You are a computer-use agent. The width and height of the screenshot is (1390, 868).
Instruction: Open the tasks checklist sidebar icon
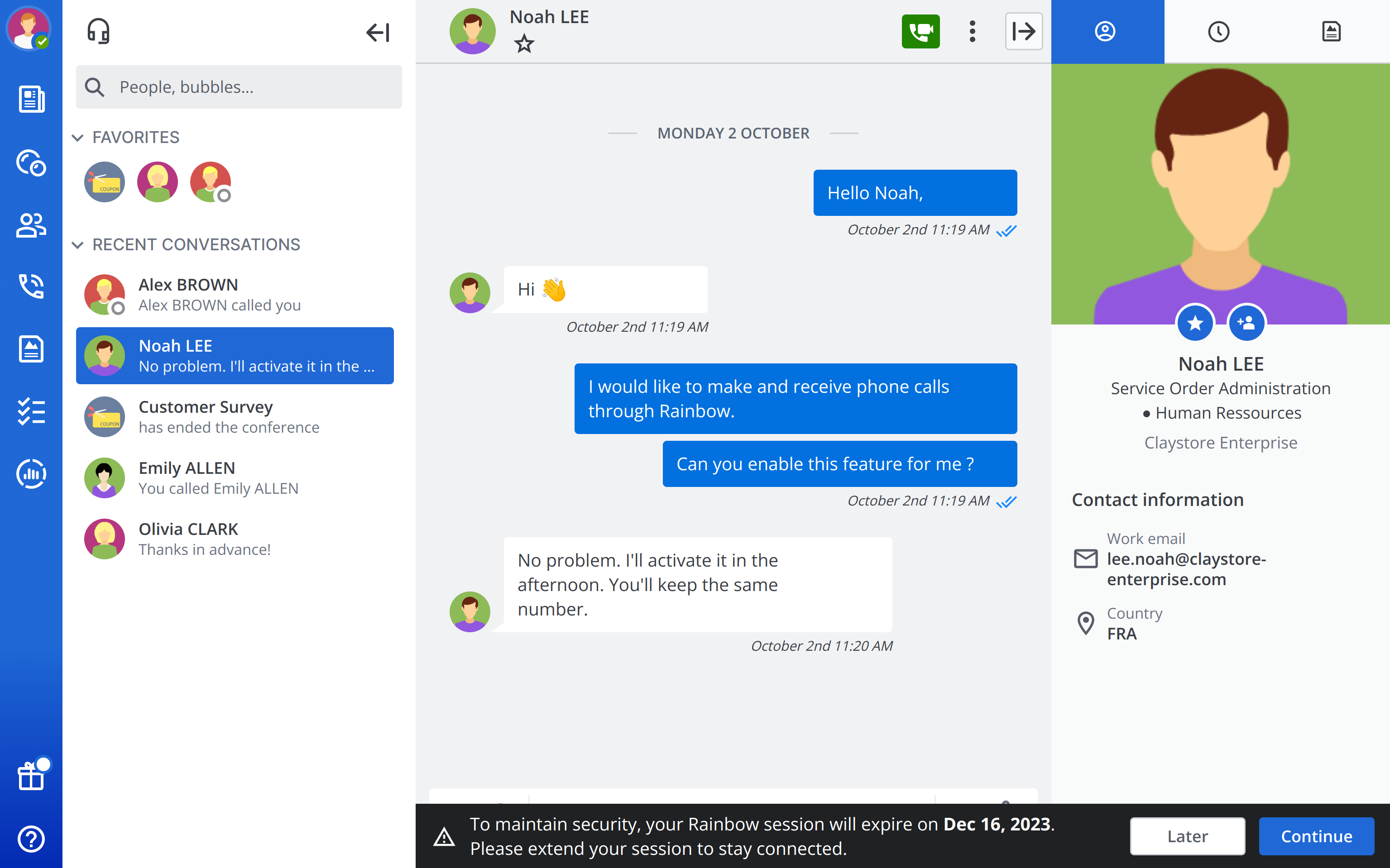pos(31,412)
